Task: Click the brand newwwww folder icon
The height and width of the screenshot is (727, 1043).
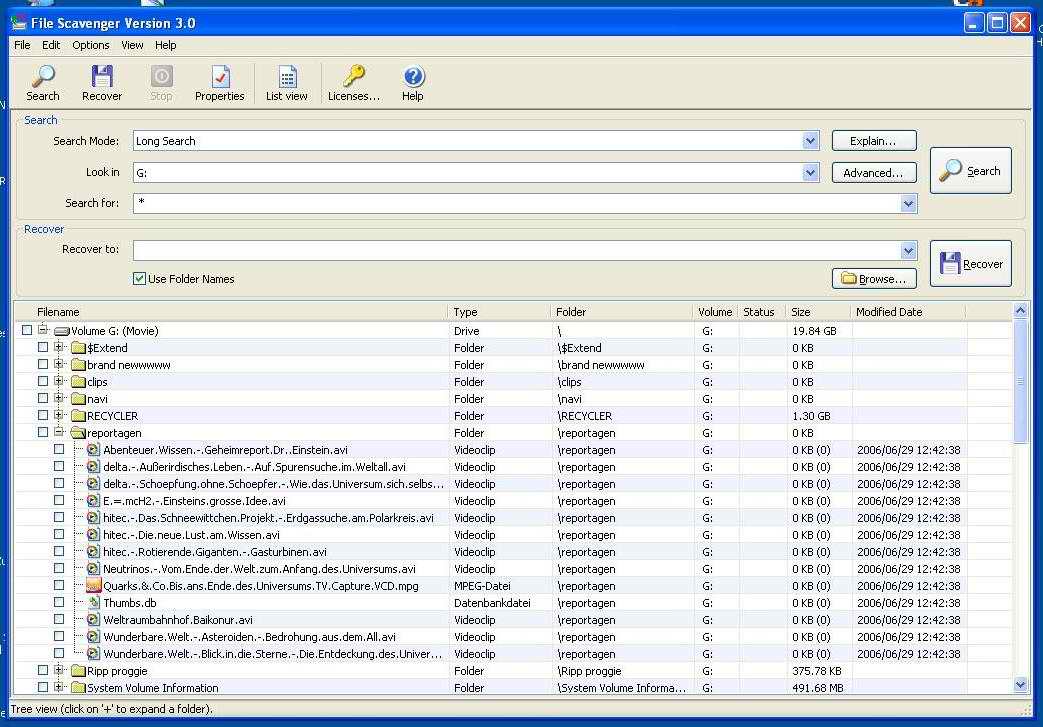Action: 78,365
